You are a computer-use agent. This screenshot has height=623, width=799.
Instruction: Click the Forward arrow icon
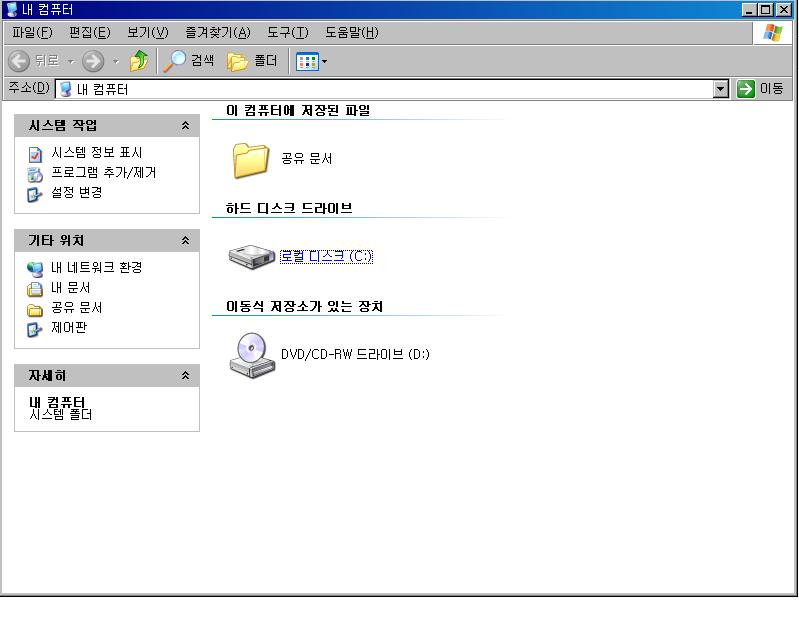[x=93, y=61]
